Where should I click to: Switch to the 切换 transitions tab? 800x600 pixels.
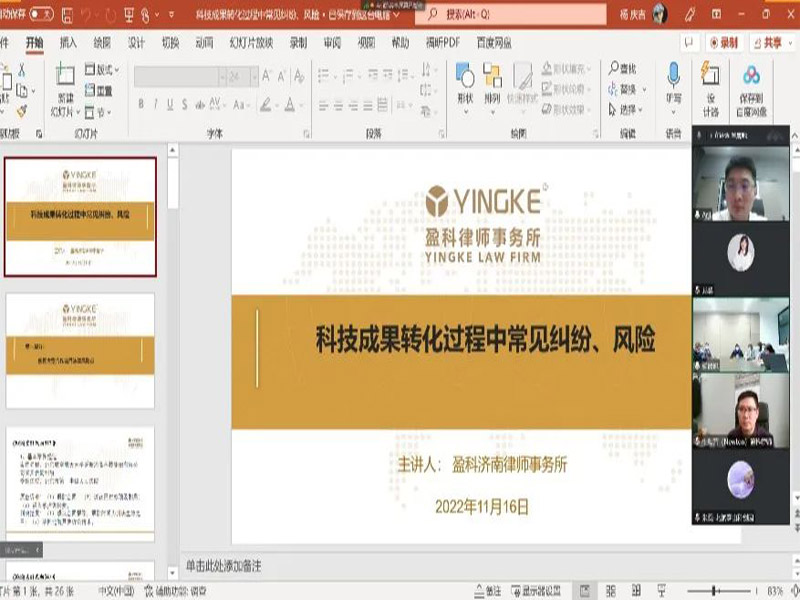[170, 43]
